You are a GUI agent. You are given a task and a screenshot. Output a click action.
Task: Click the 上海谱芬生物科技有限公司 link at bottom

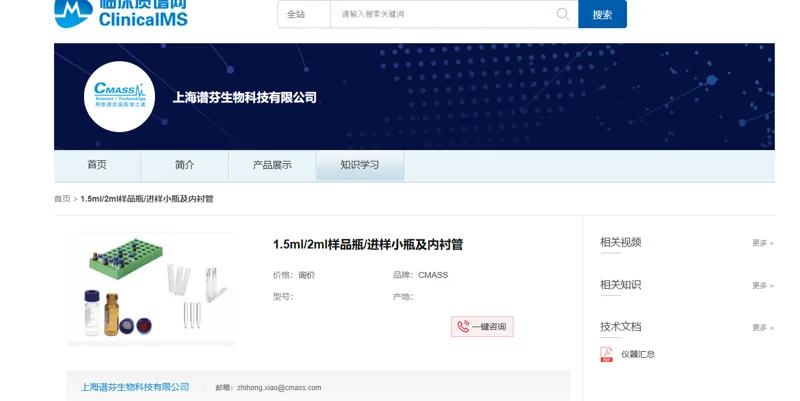135,387
